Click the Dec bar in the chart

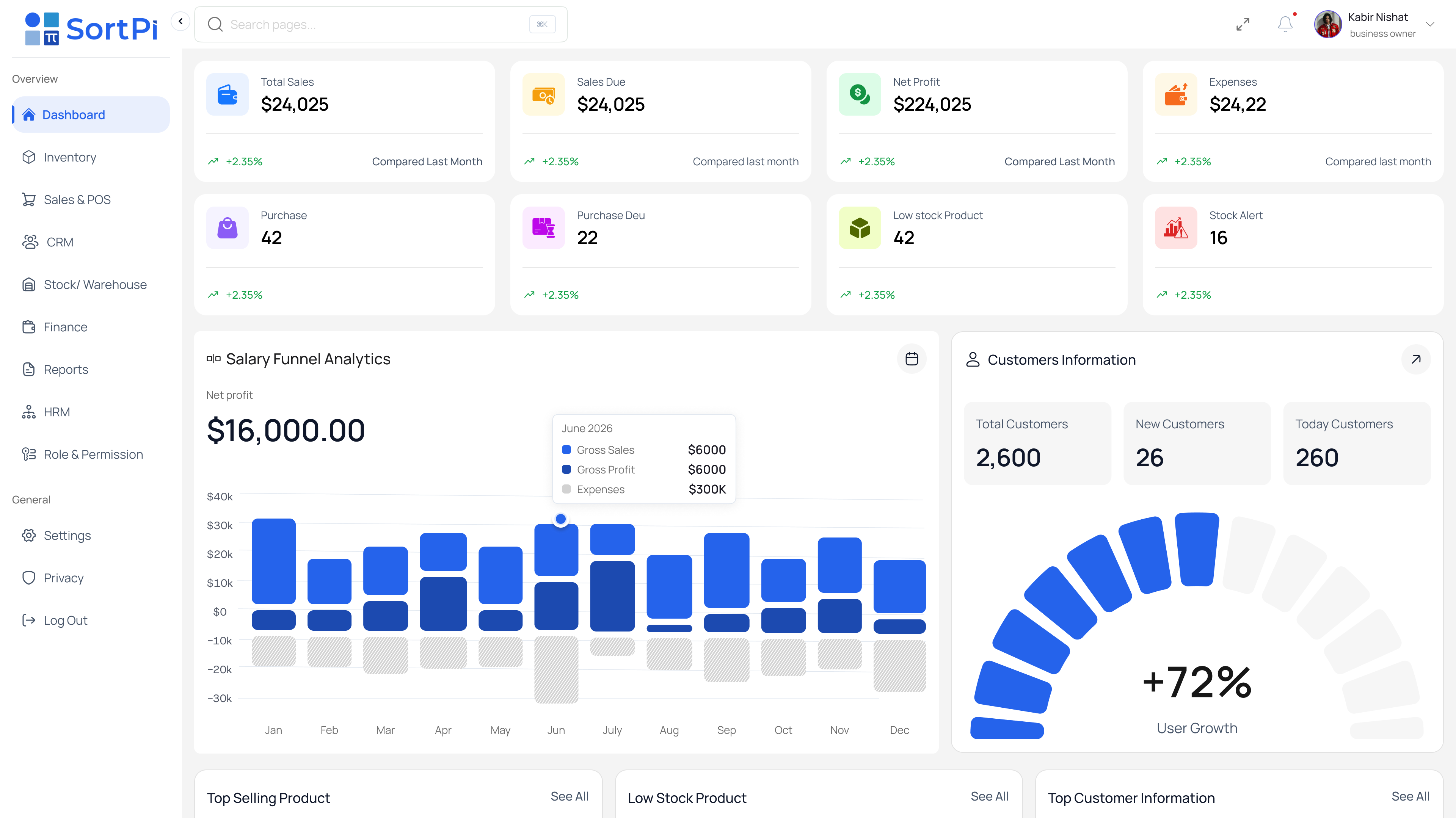pyautogui.click(x=899, y=626)
